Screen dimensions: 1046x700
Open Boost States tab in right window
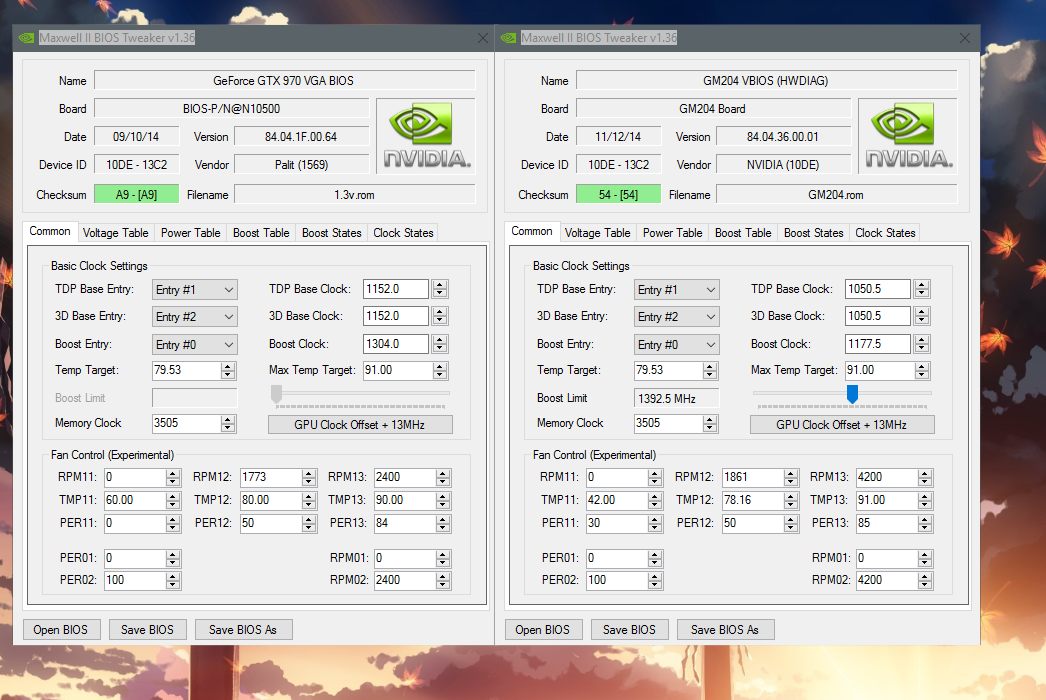tap(814, 233)
